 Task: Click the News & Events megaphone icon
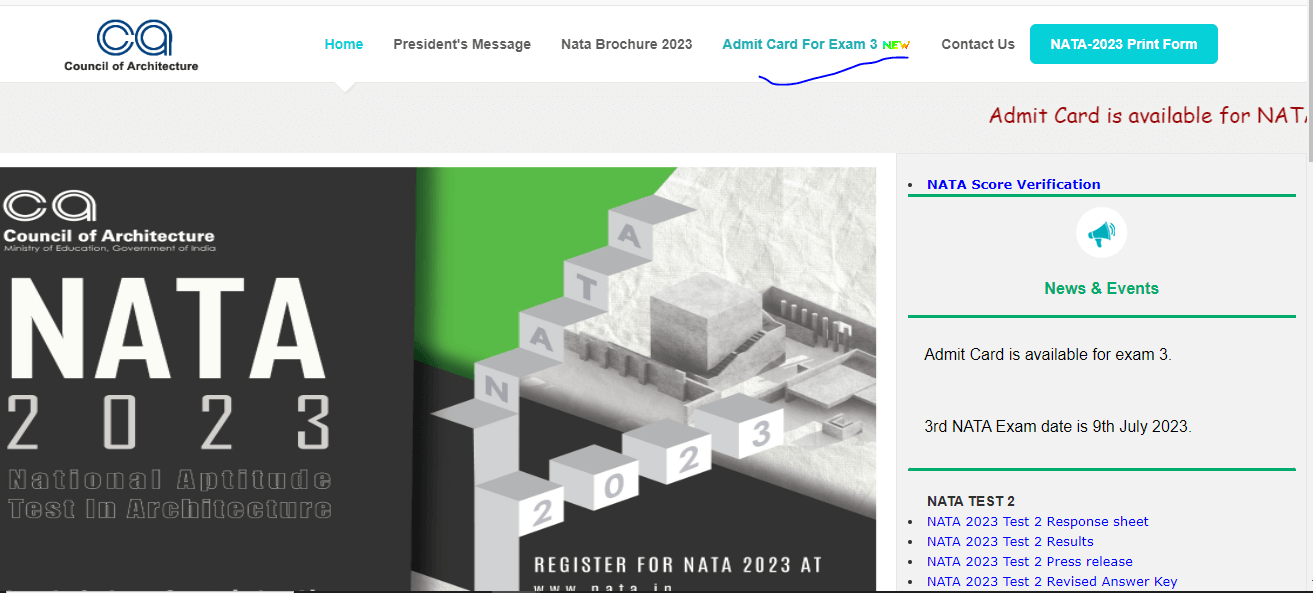click(1101, 234)
